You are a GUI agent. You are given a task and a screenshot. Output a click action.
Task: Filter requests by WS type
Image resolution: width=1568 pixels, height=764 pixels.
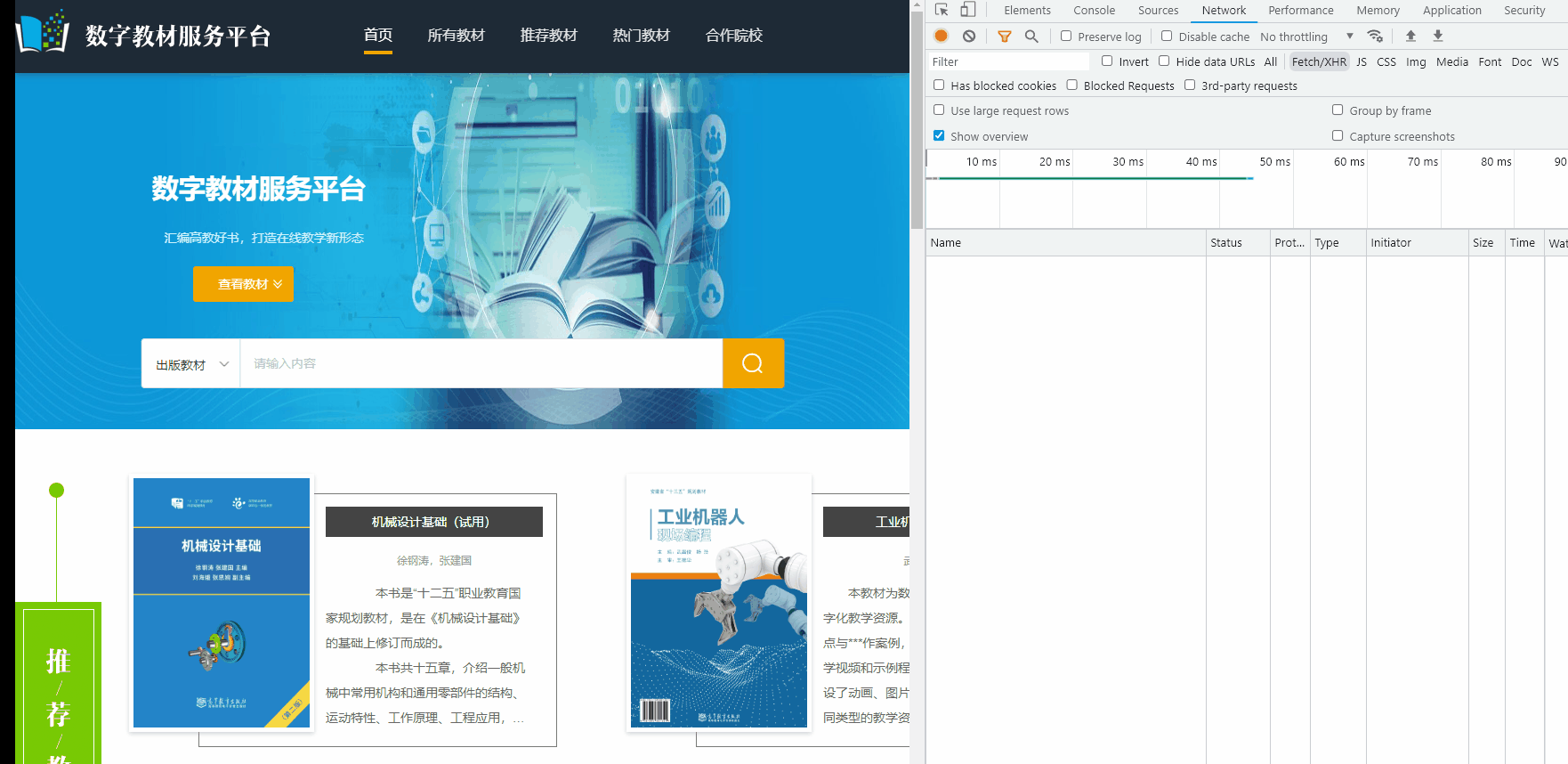point(1550,61)
